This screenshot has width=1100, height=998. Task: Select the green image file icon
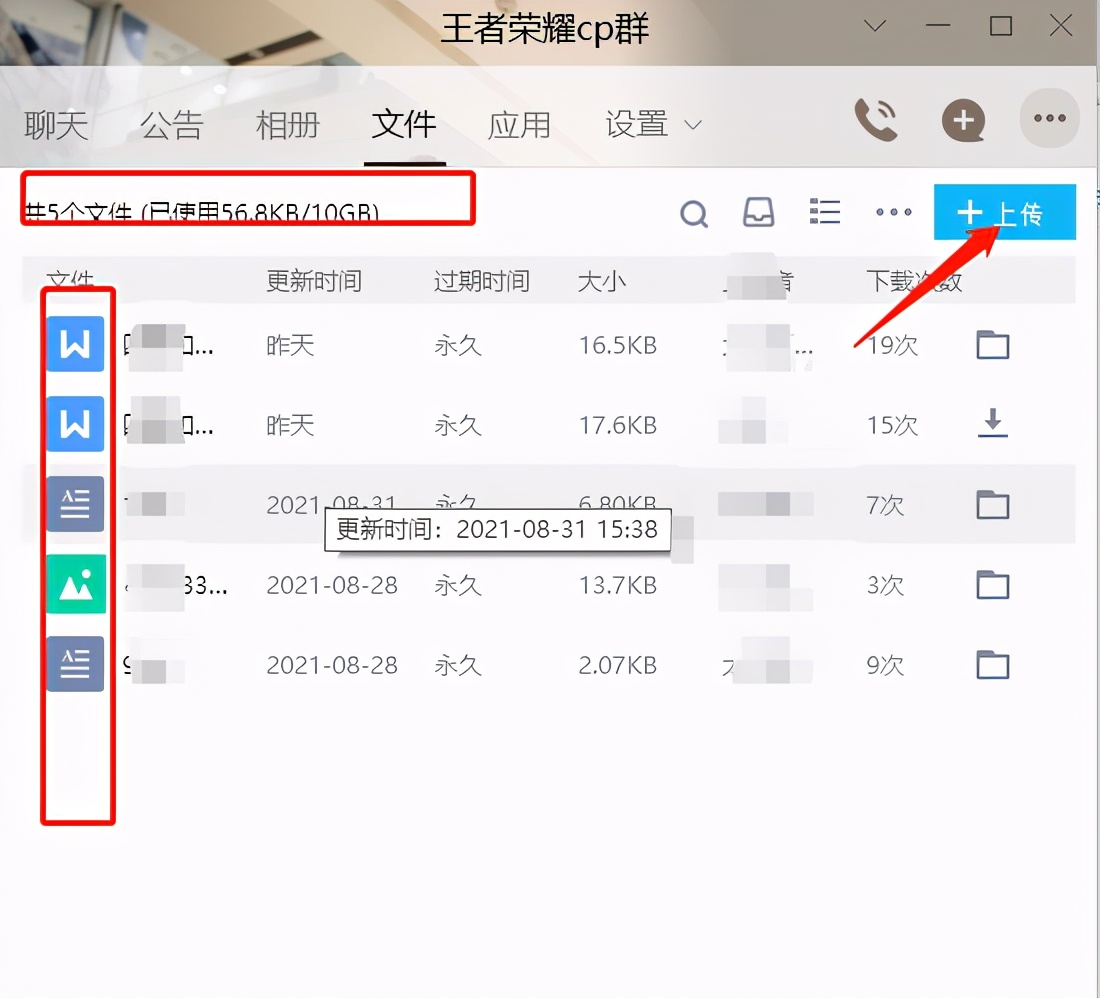[x=75, y=584]
